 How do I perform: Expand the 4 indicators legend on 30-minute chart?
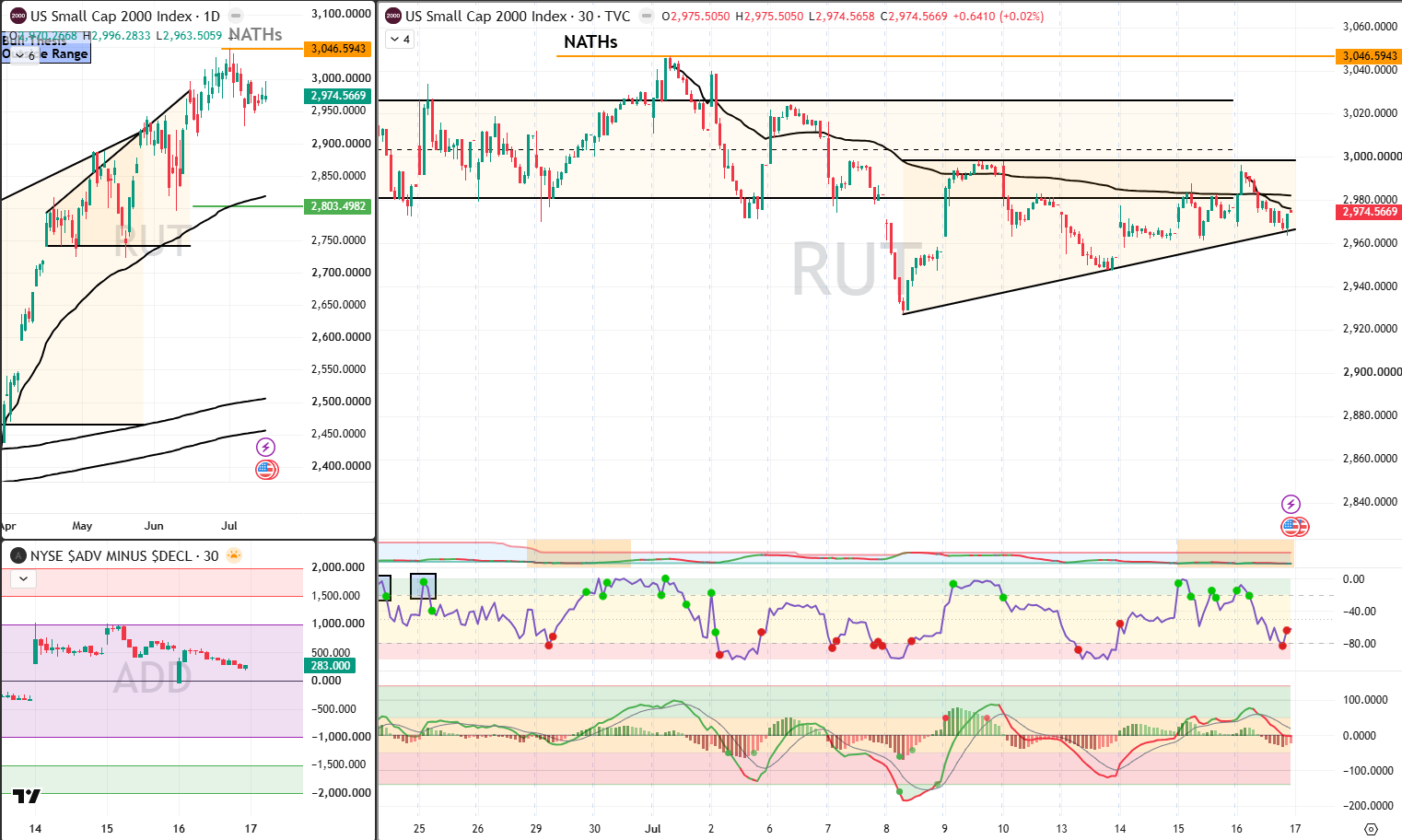click(400, 39)
